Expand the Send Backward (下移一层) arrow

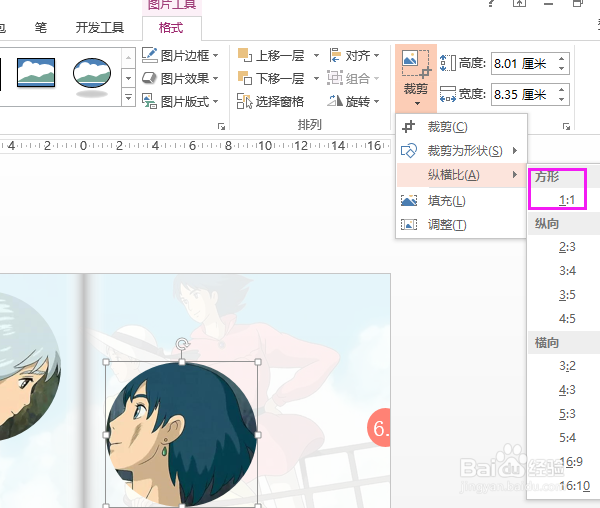pyautogui.click(x=316, y=79)
